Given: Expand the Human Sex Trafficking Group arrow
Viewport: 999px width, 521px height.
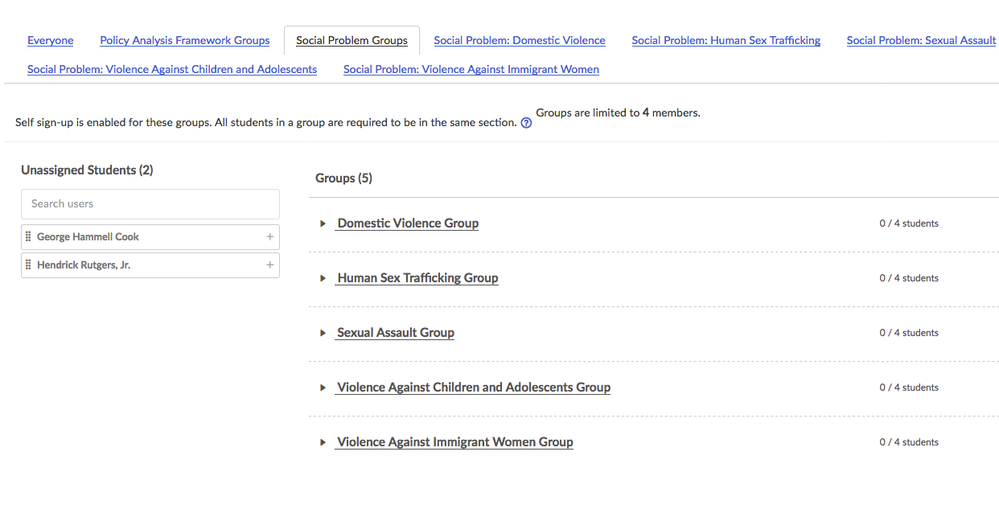Looking at the screenshot, I should tap(323, 278).
